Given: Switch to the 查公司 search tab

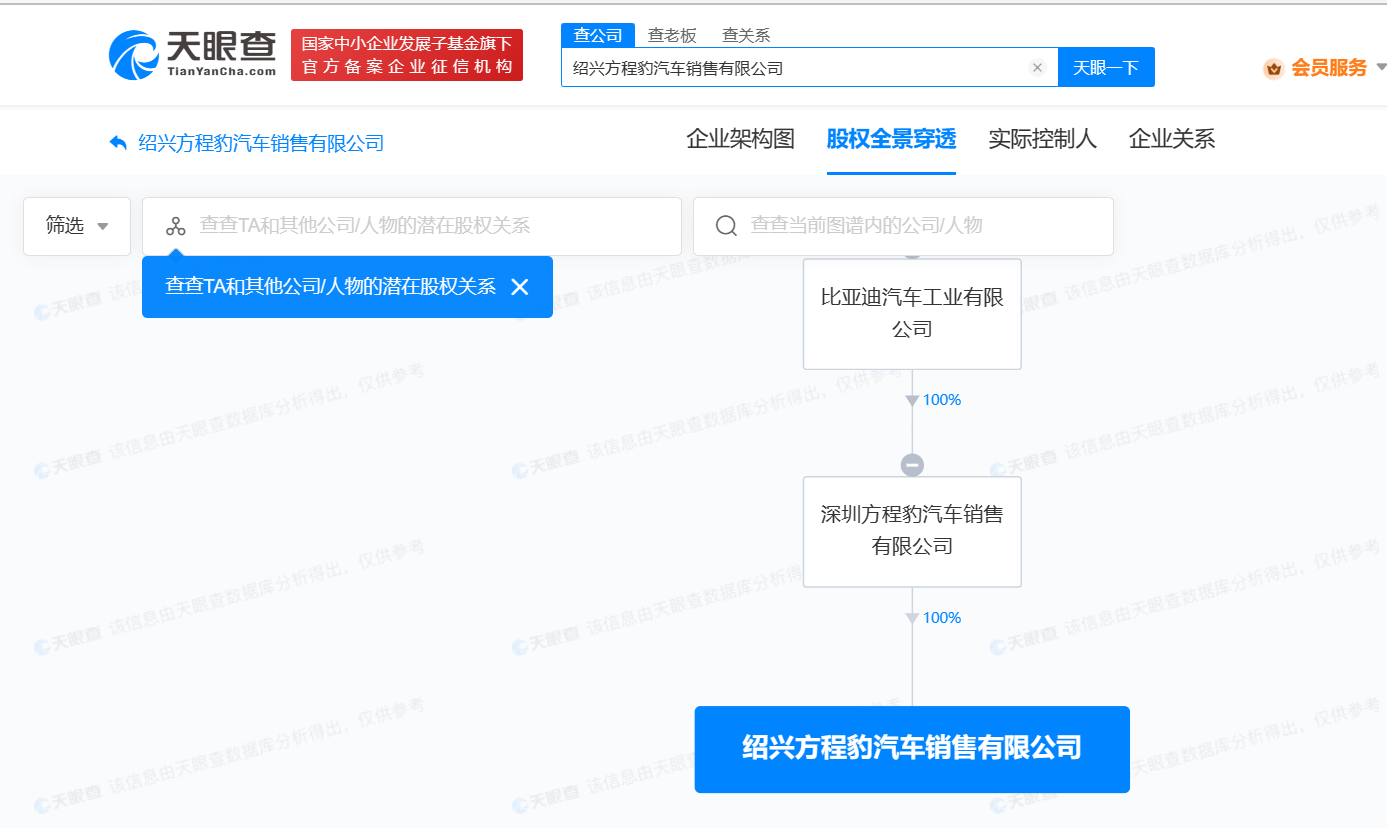Looking at the screenshot, I should 598,35.
